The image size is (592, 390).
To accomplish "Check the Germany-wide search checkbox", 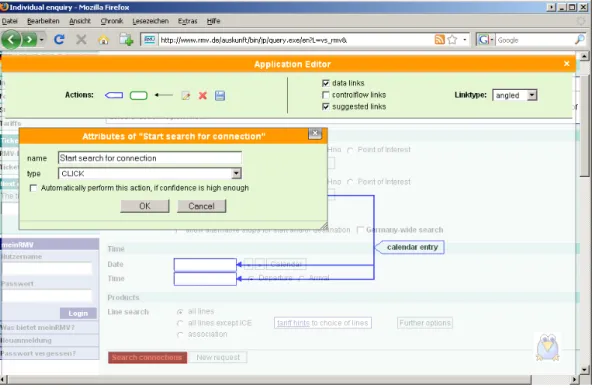I will (360, 230).
